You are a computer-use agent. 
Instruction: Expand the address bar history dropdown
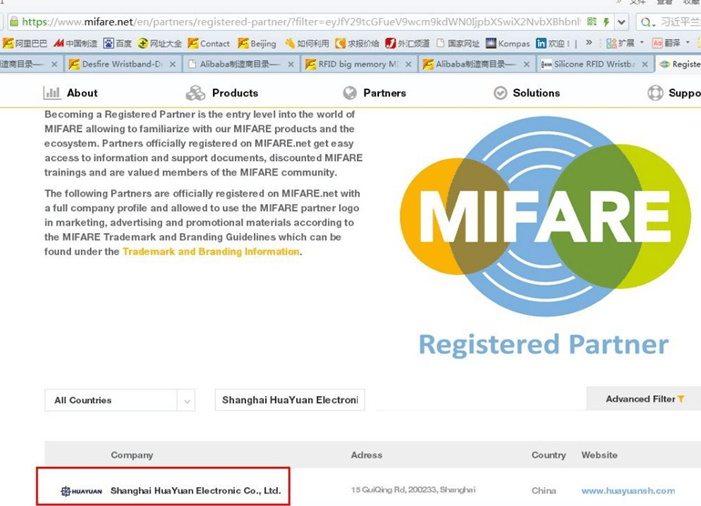(x=621, y=22)
